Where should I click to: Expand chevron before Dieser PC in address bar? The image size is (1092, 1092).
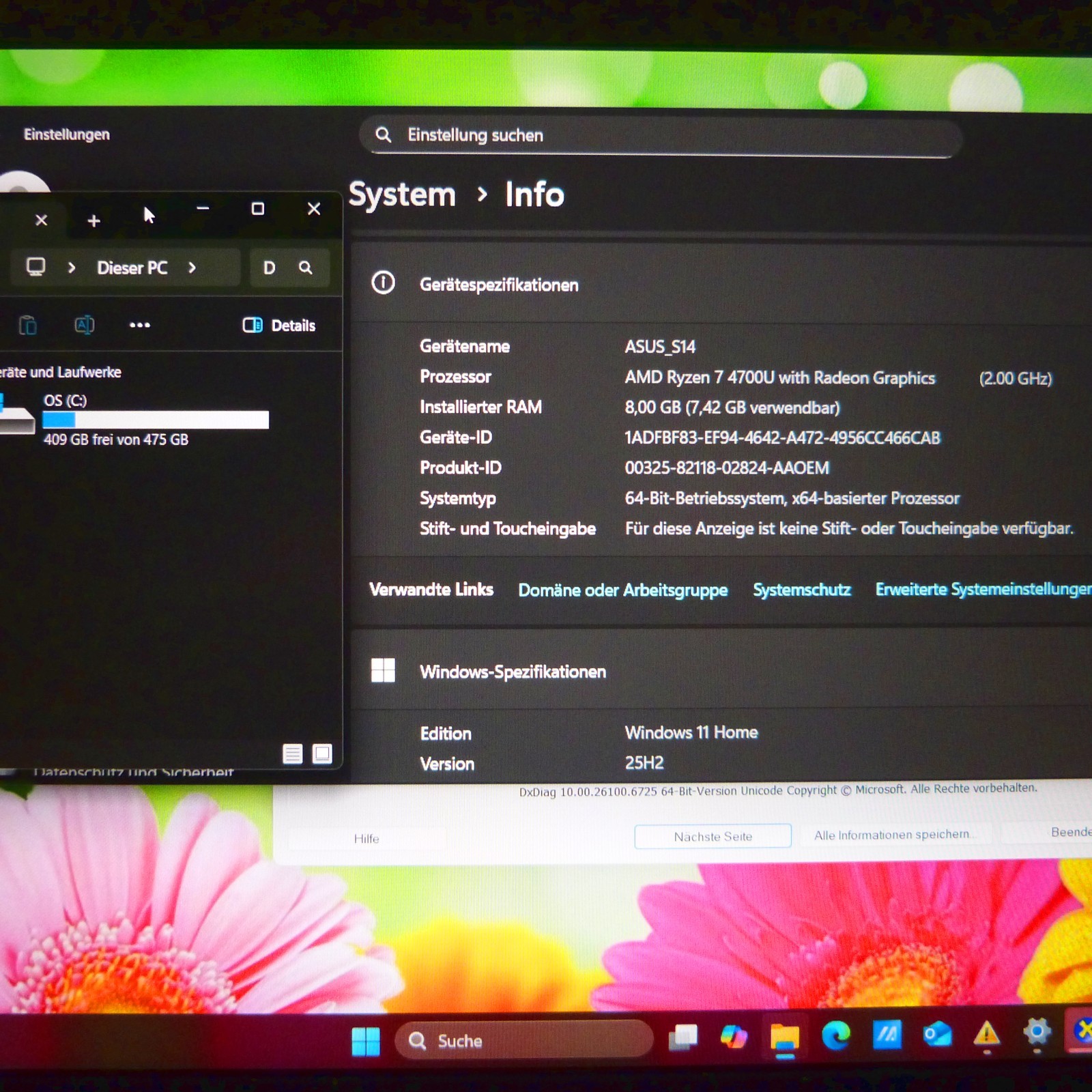coord(72,268)
